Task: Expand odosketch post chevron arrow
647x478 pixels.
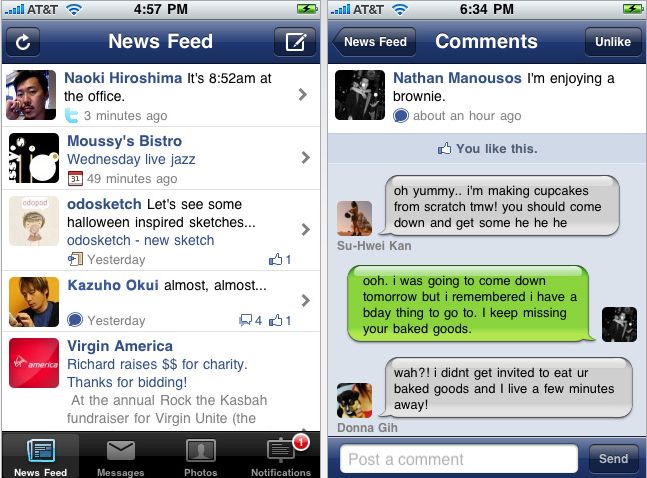Action: 305,230
